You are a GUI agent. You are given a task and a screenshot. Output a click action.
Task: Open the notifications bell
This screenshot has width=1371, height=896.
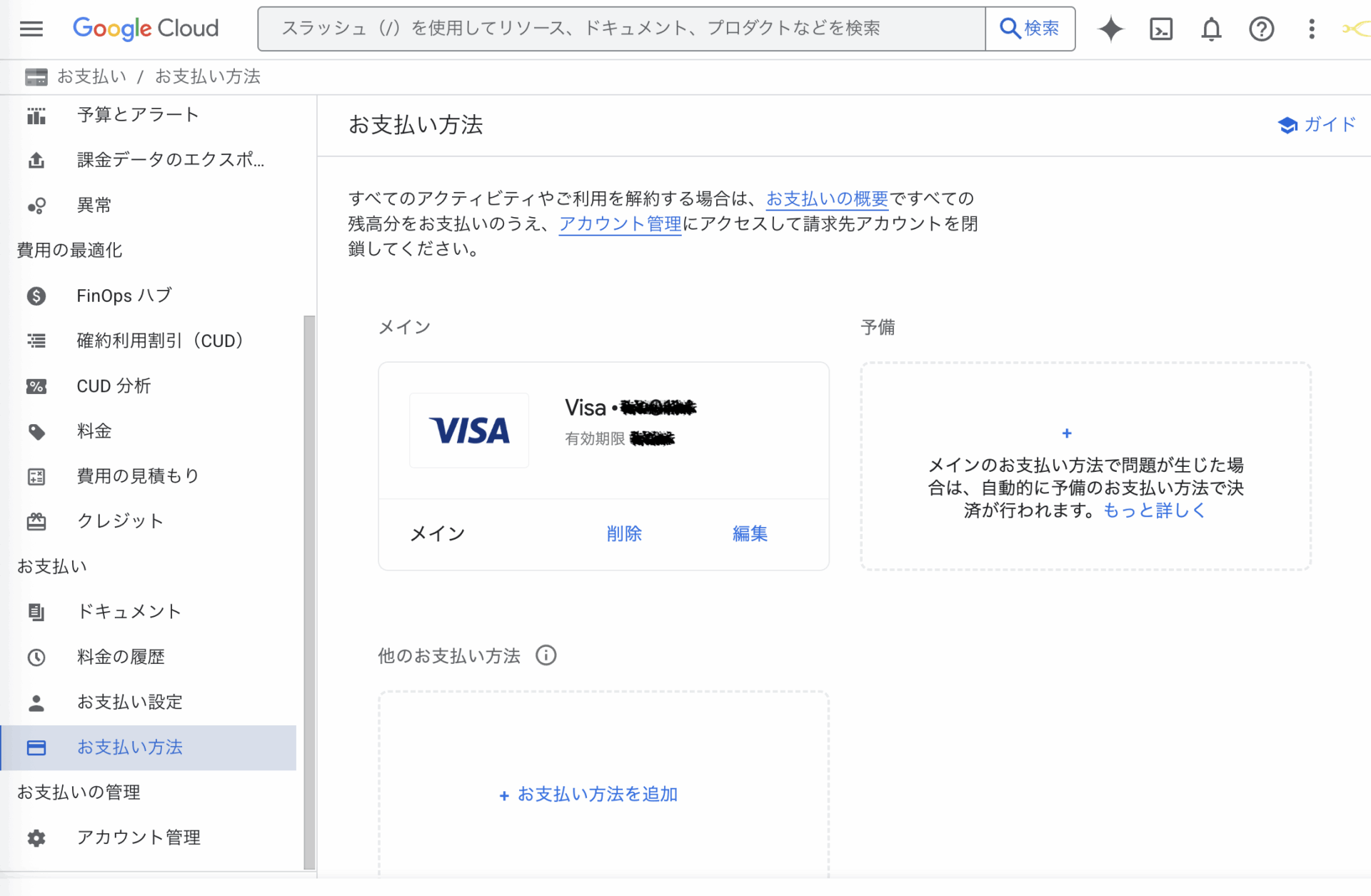click(x=1211, y=29)
